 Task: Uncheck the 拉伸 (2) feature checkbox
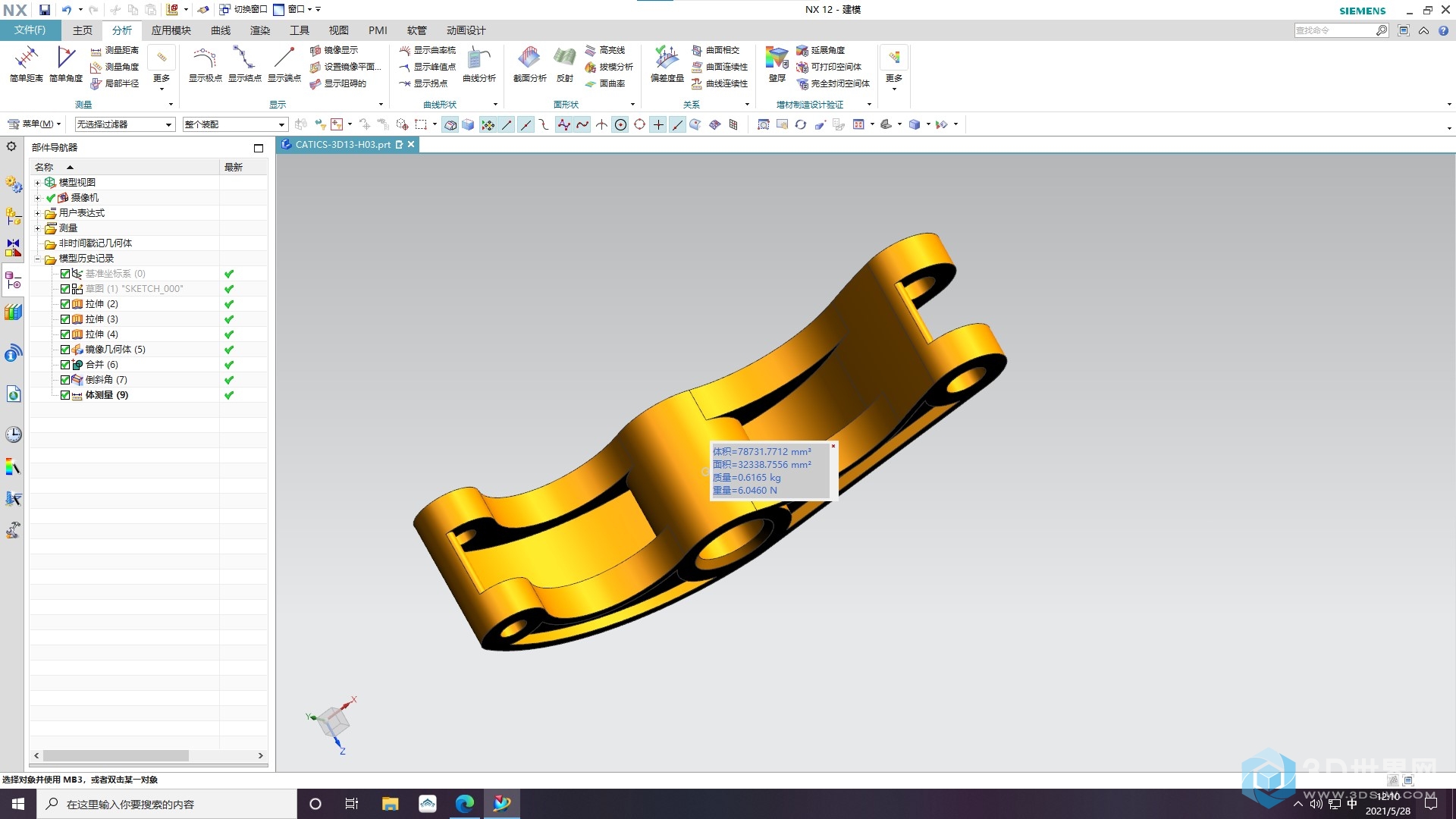click(x=65, y=304)
